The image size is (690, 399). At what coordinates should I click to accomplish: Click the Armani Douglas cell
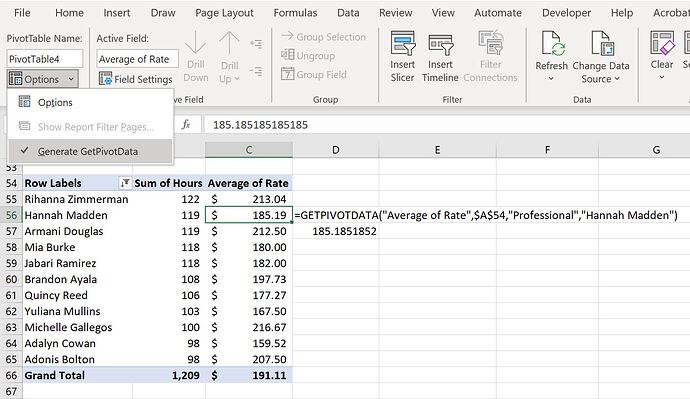point(77,231)
